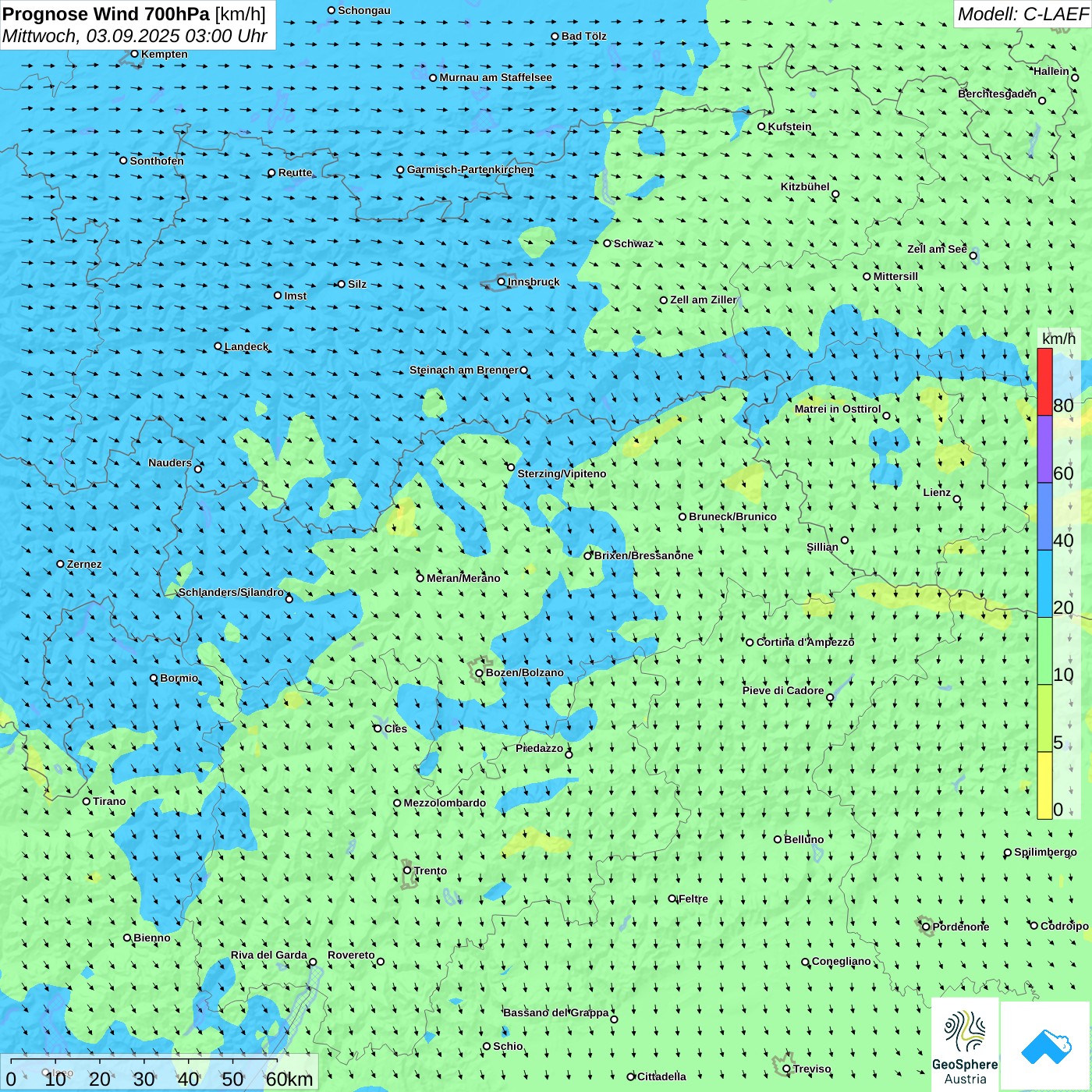
Task: Click the 'Zell am Ziller' label
Action: [x=703, y=300]
